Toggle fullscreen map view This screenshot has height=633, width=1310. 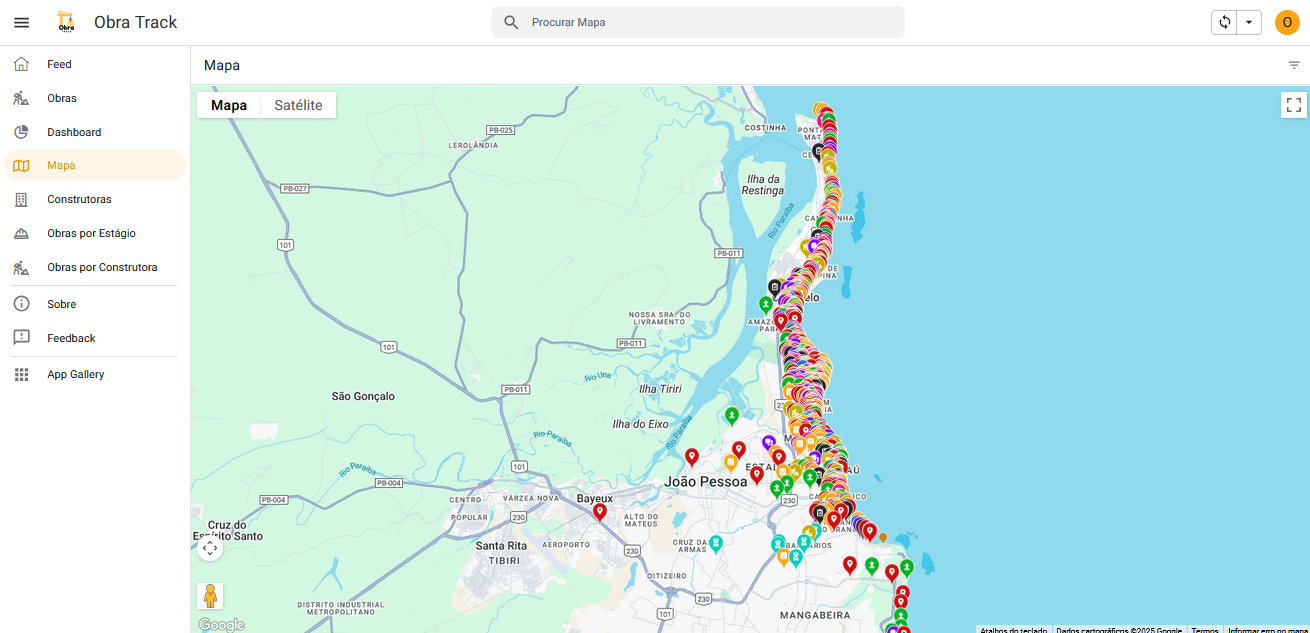click(1293, 105)
